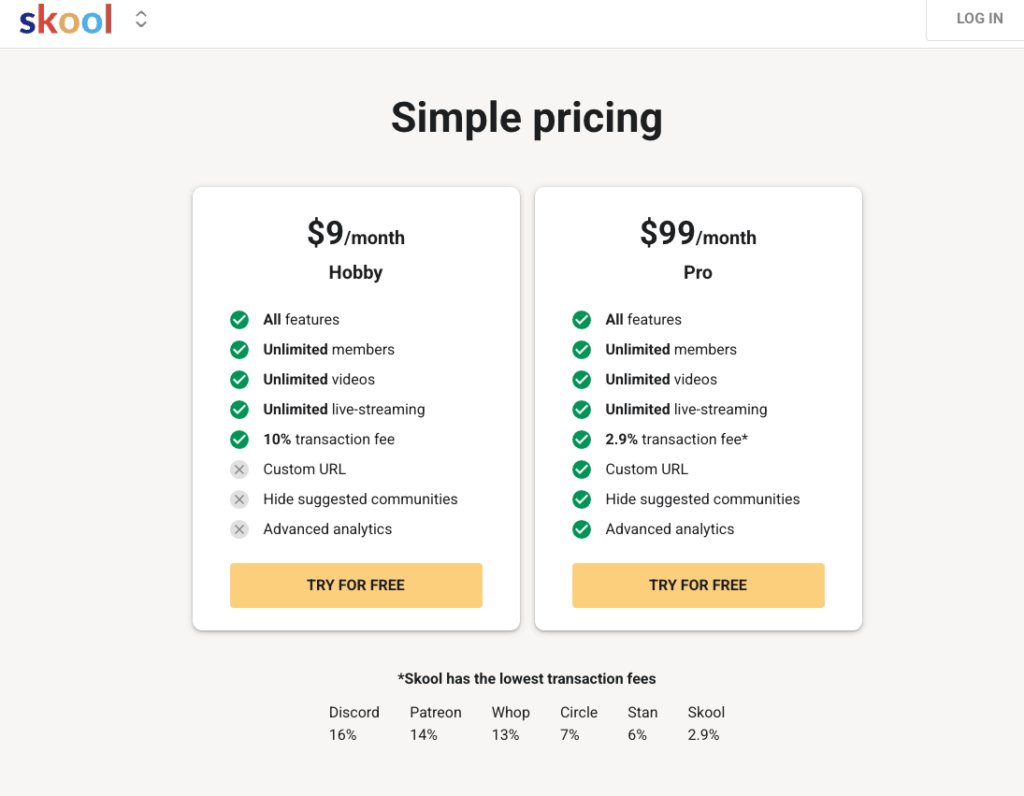Click the gray X beside Custom URL on Hobby
This screenshot has height=796, width=1024.
(239, 469)
